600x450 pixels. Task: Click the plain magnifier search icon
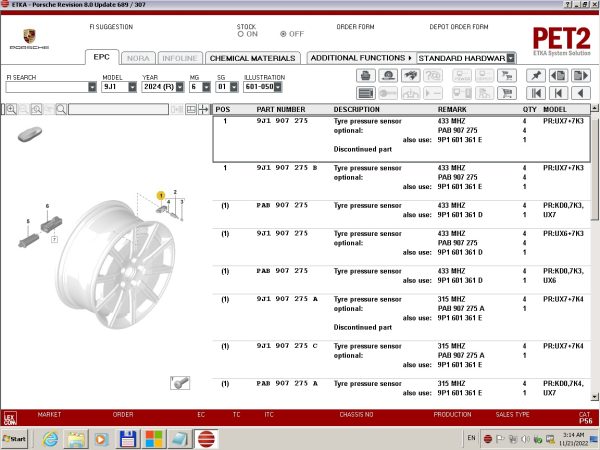(x=61, y=109)
